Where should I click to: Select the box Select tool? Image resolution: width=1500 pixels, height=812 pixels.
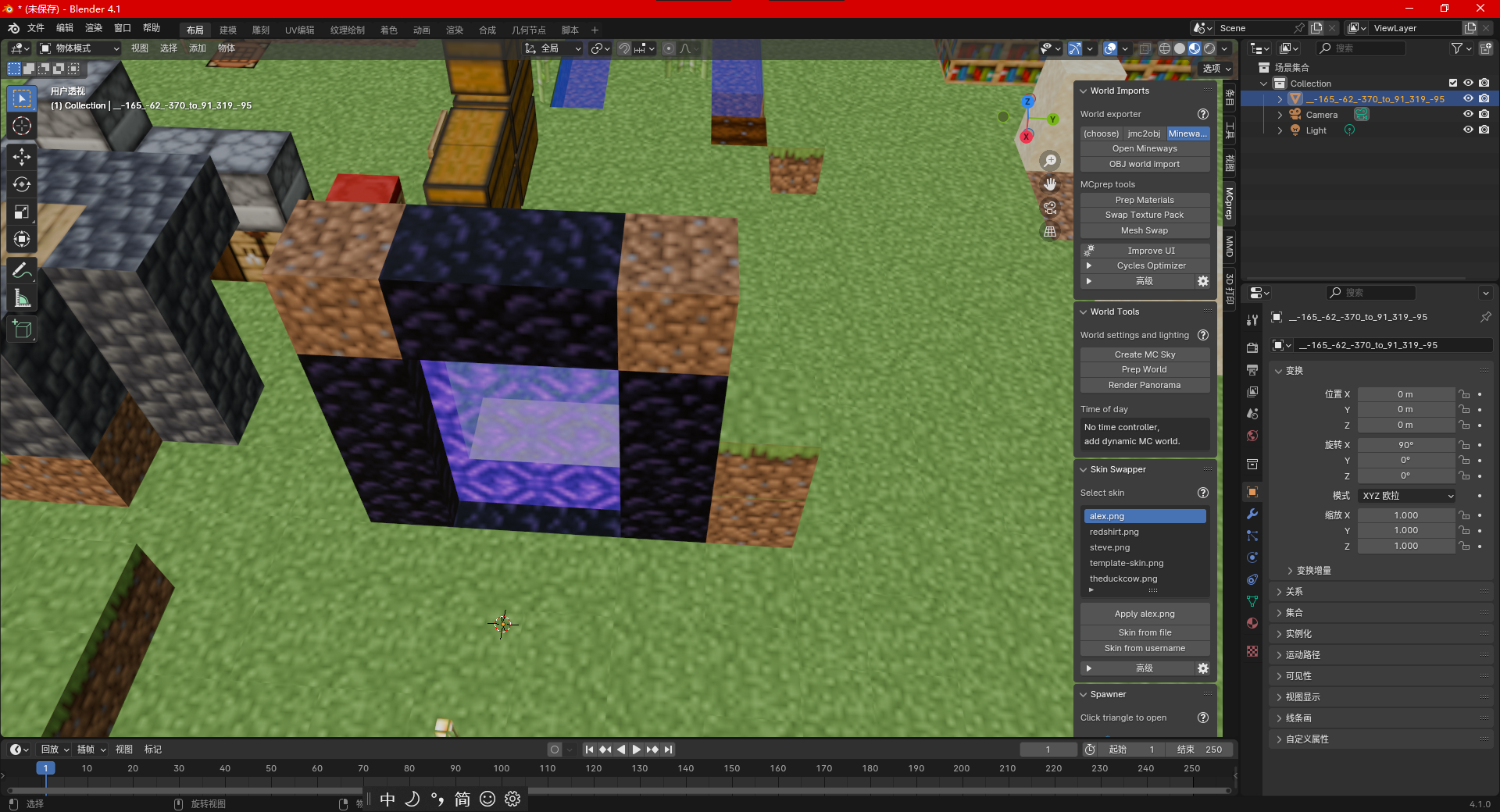[x=22, y=98]
